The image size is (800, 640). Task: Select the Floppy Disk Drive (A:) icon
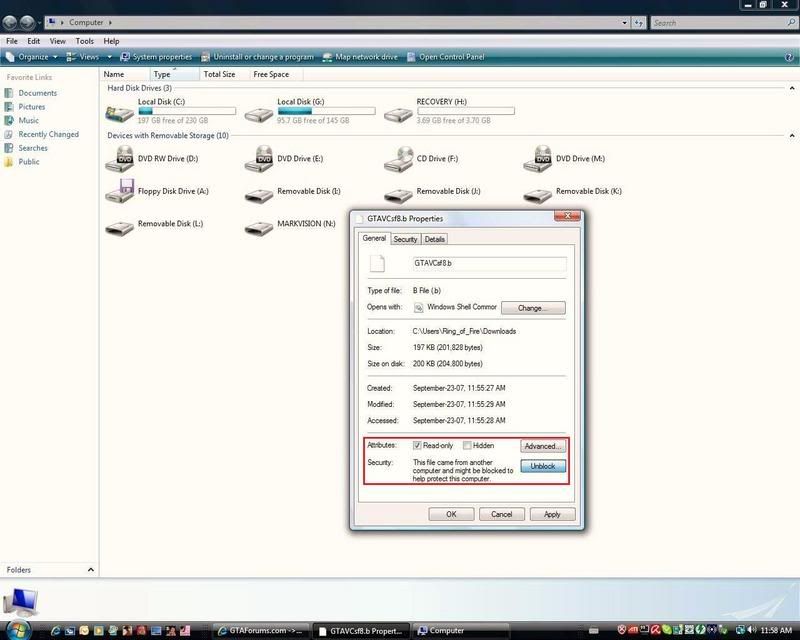click(x=120, y=192)
